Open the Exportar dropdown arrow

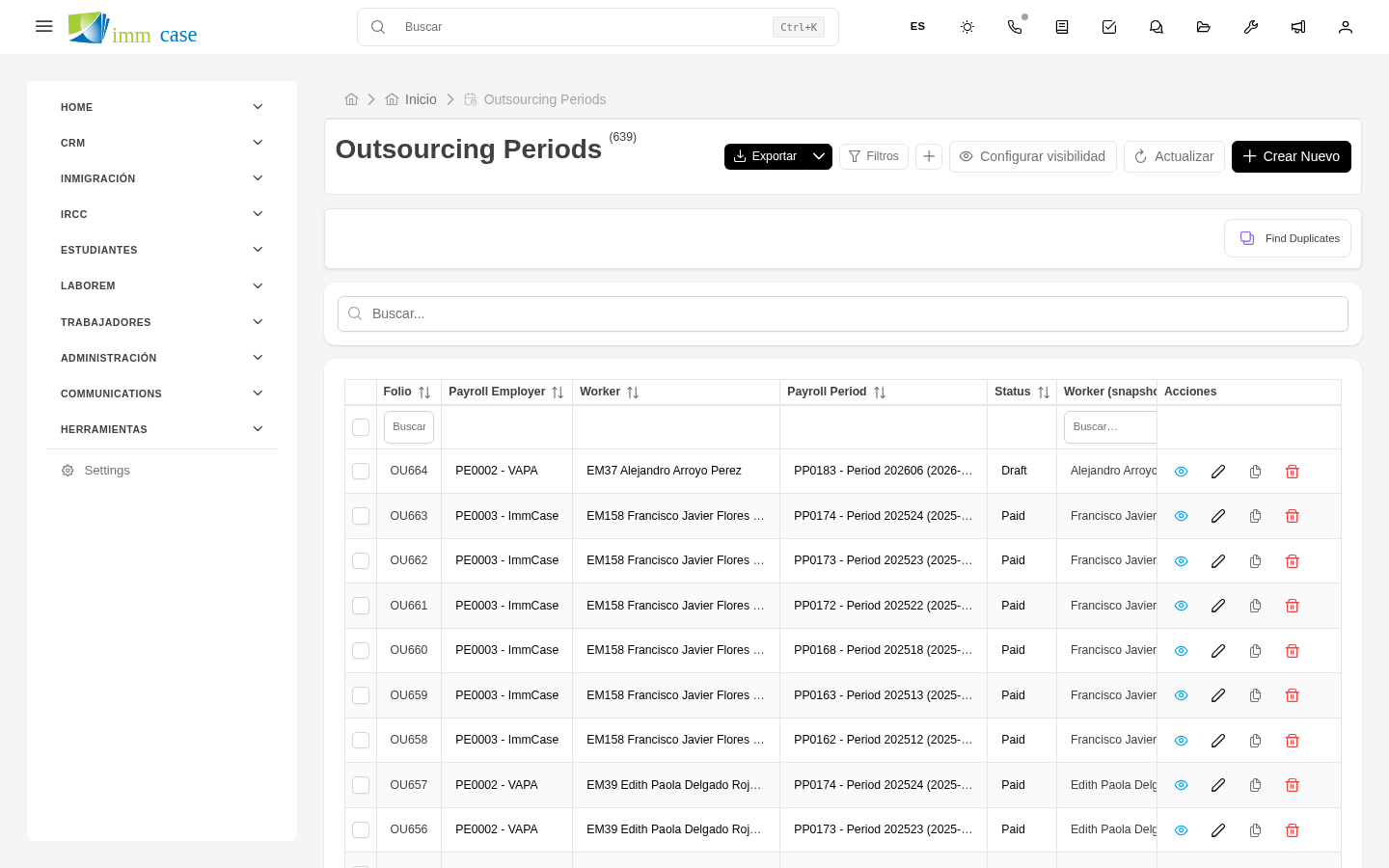coord(819,156)
